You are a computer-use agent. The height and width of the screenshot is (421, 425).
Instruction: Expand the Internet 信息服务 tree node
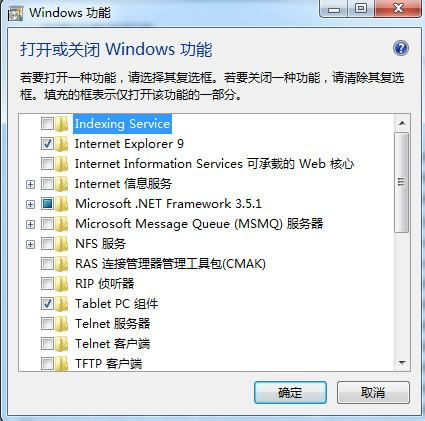[30, 184]
